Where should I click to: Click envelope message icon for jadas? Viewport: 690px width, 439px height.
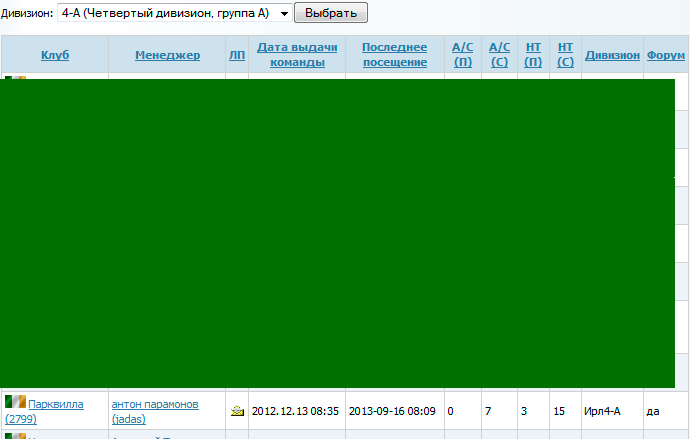(x=237, y=411)
